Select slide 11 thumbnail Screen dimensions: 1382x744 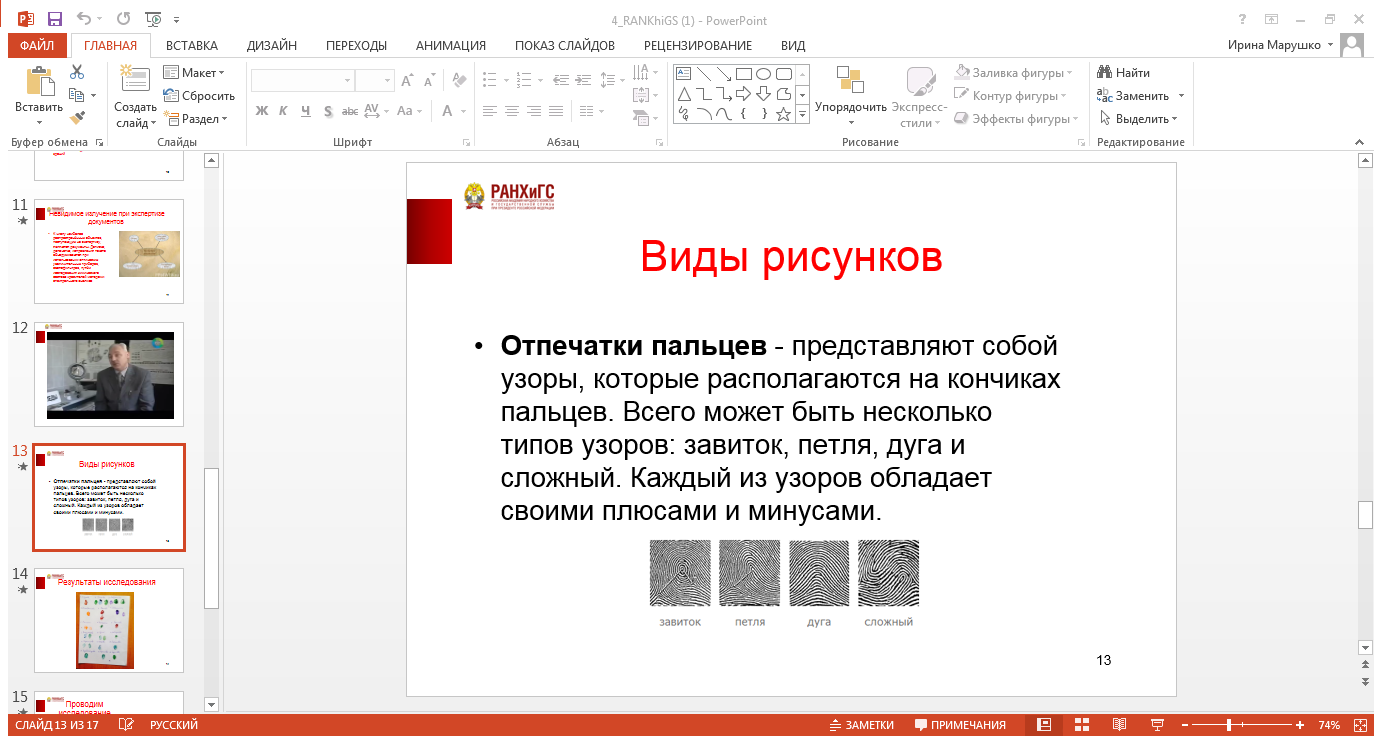point(109,251)
